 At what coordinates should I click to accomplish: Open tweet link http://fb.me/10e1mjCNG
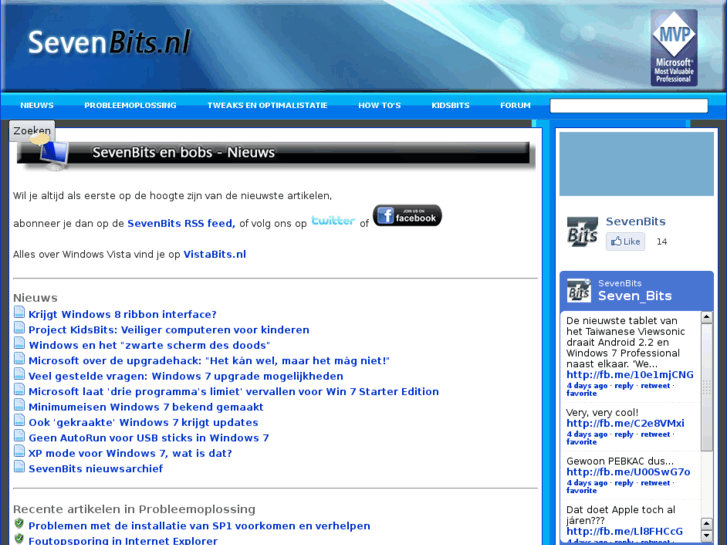pyautogui.click(x=630, y=375)
